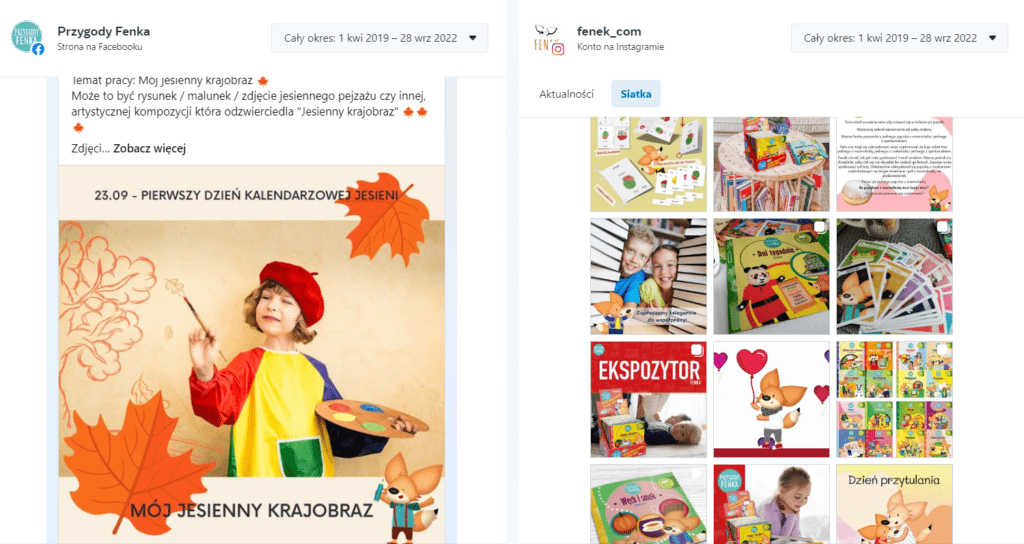Open the Dzień przytulania post thumbnail

(894, 504)
